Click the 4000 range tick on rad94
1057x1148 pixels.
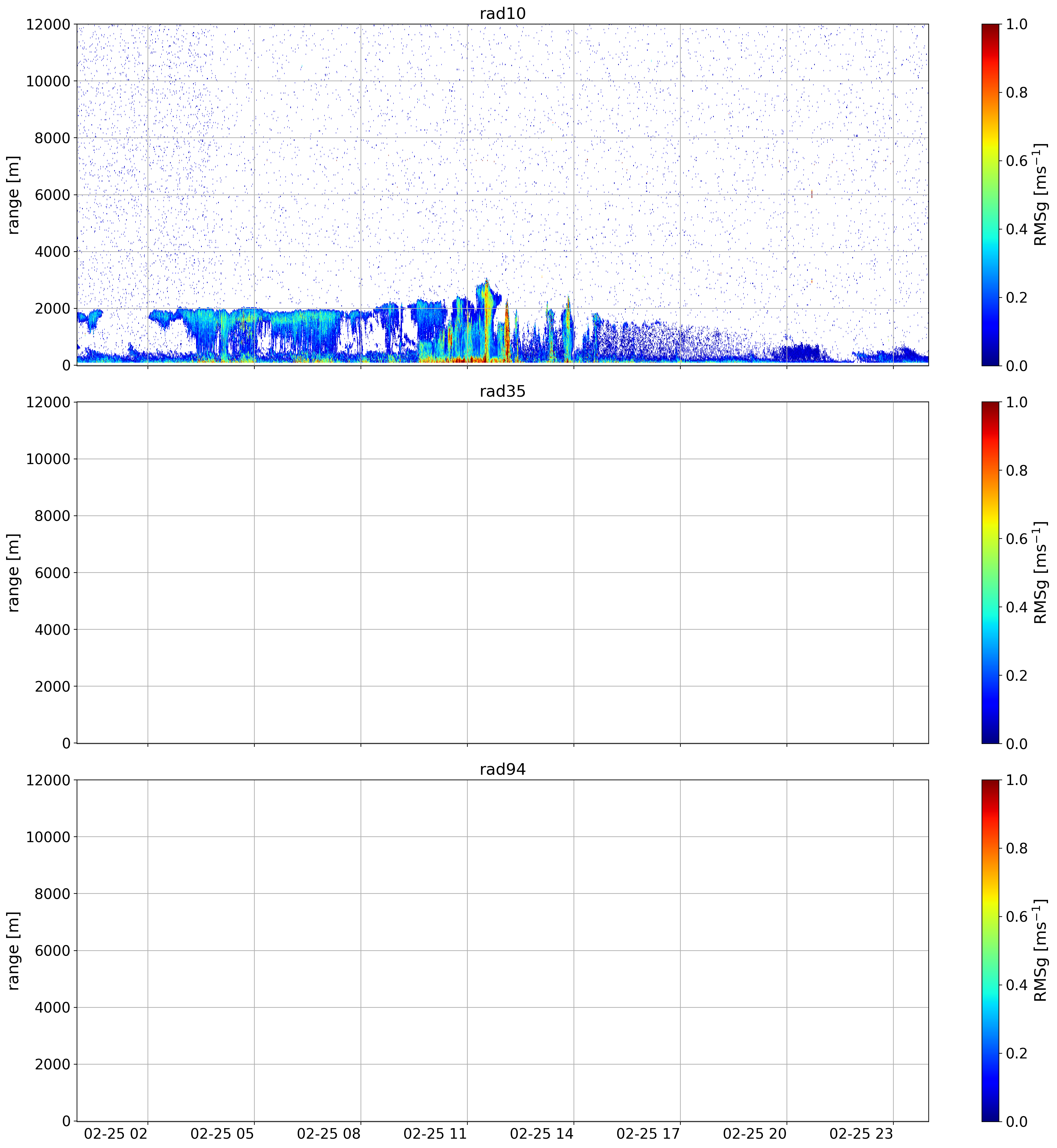[53, 1007]
